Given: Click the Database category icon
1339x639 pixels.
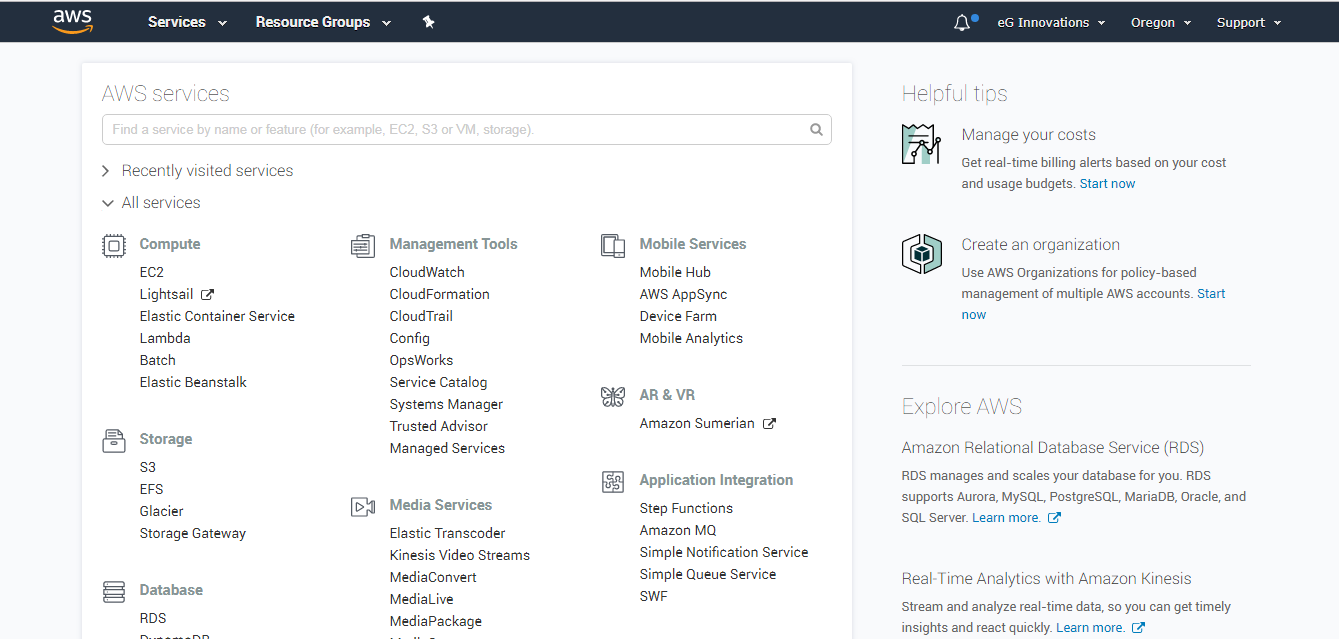Looking at the screenshot, I should coord(114,591).
